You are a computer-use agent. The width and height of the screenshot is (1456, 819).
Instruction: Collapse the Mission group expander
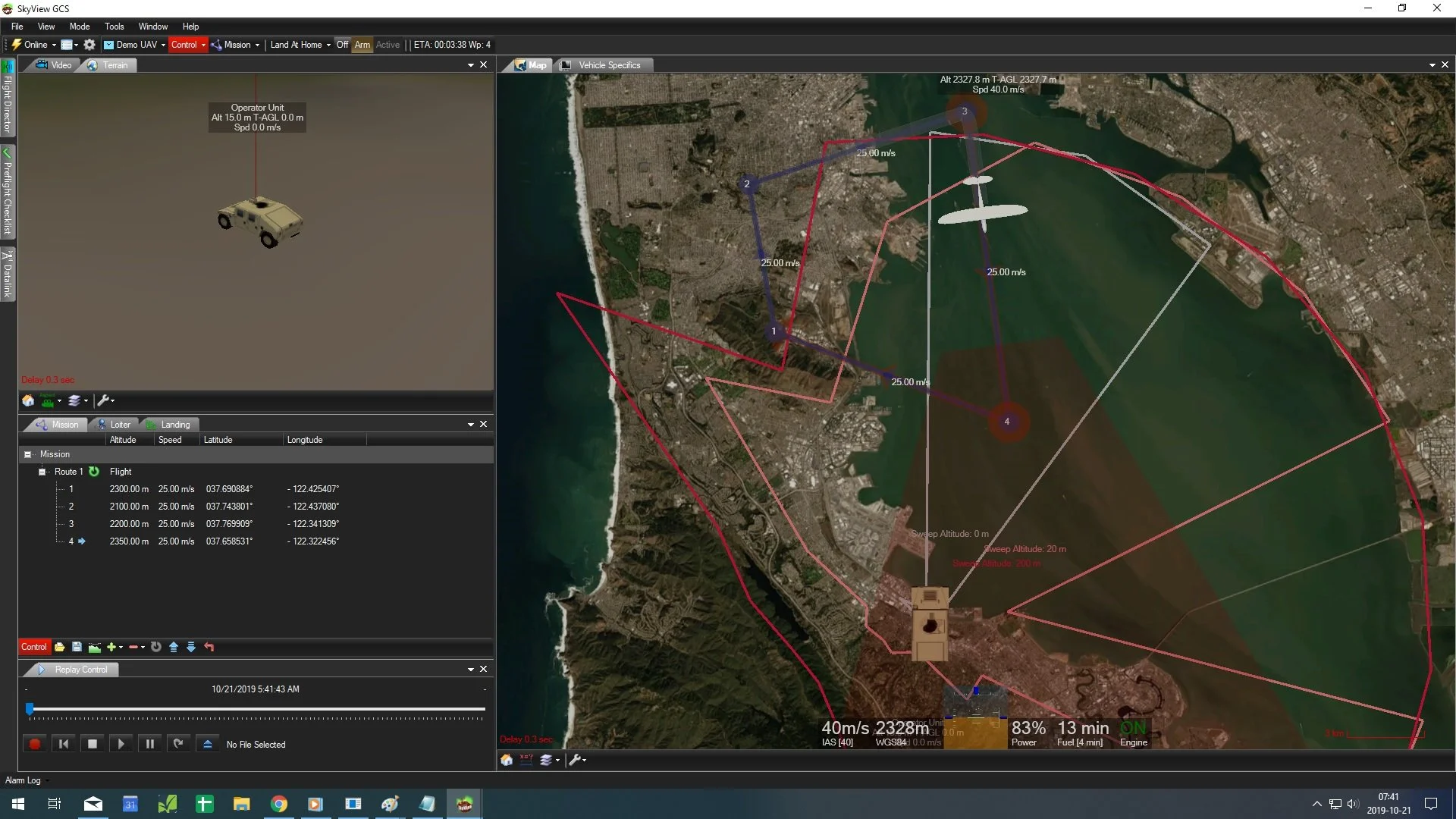[28, 454]
